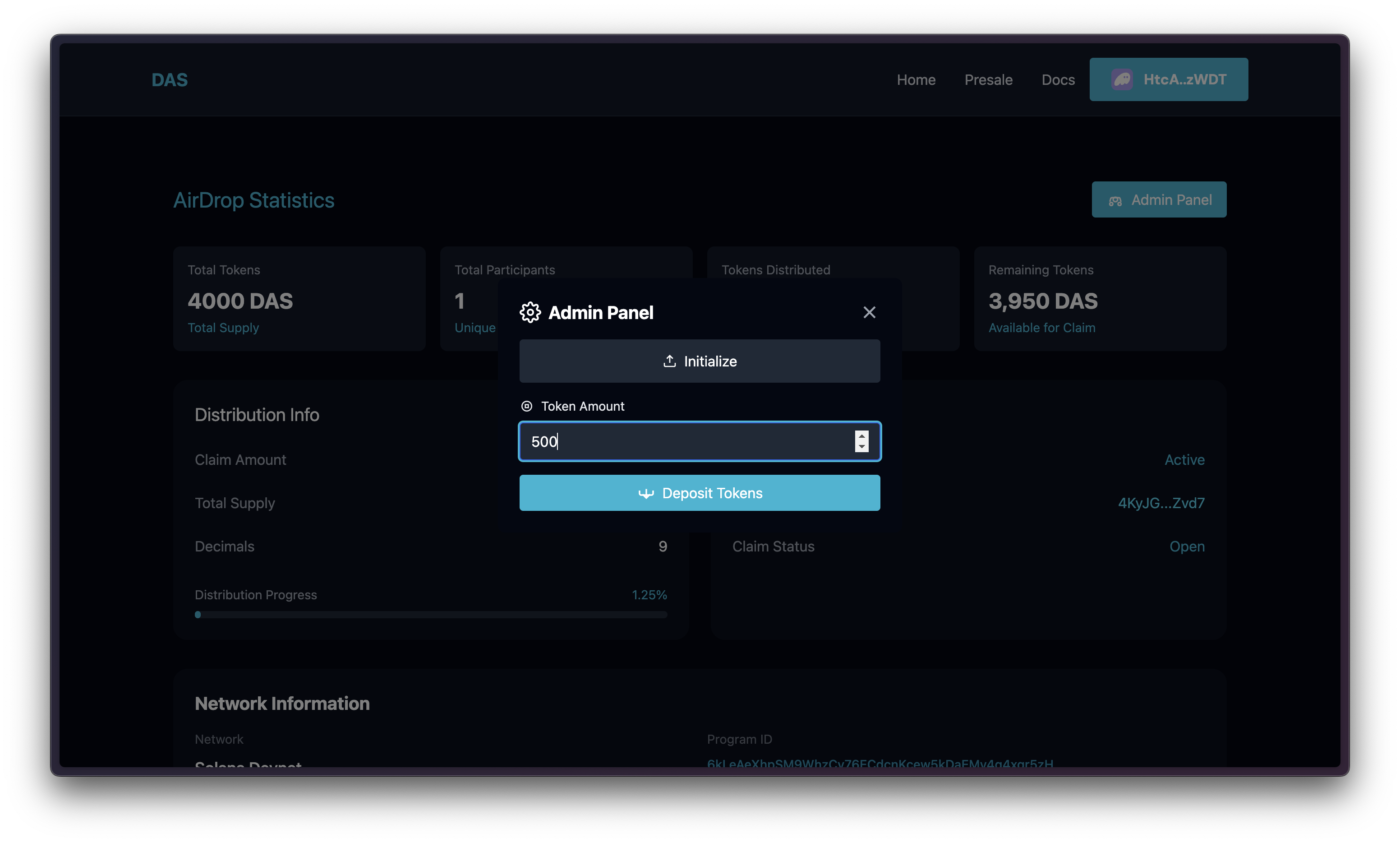Click the token icon beside Token Amount
The image size is (1400, 843).
click(x=526, y=406)
